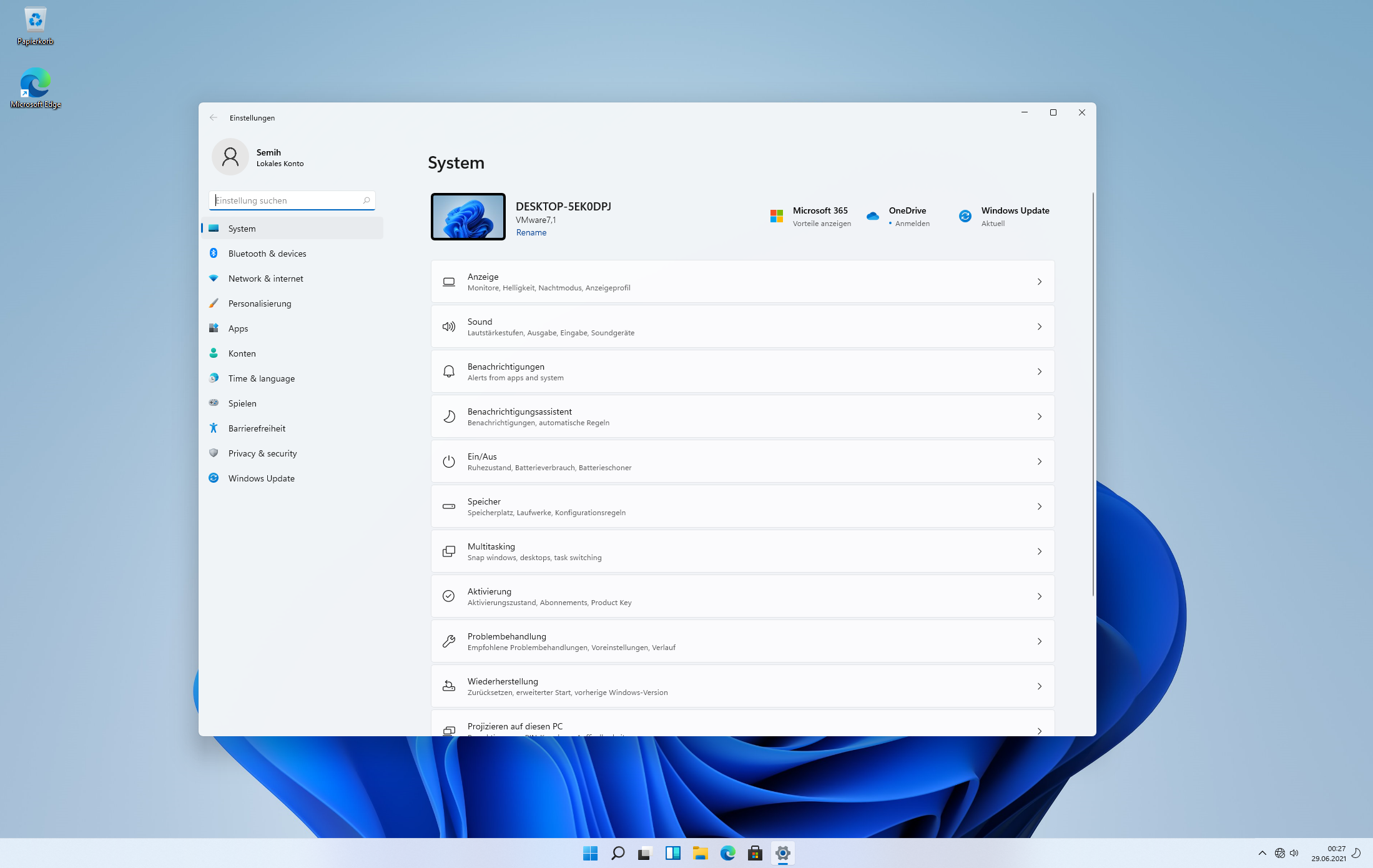Click the Rename link under the PC name
The width and height of the screenshot is (1373, 868).
point(531,232)
